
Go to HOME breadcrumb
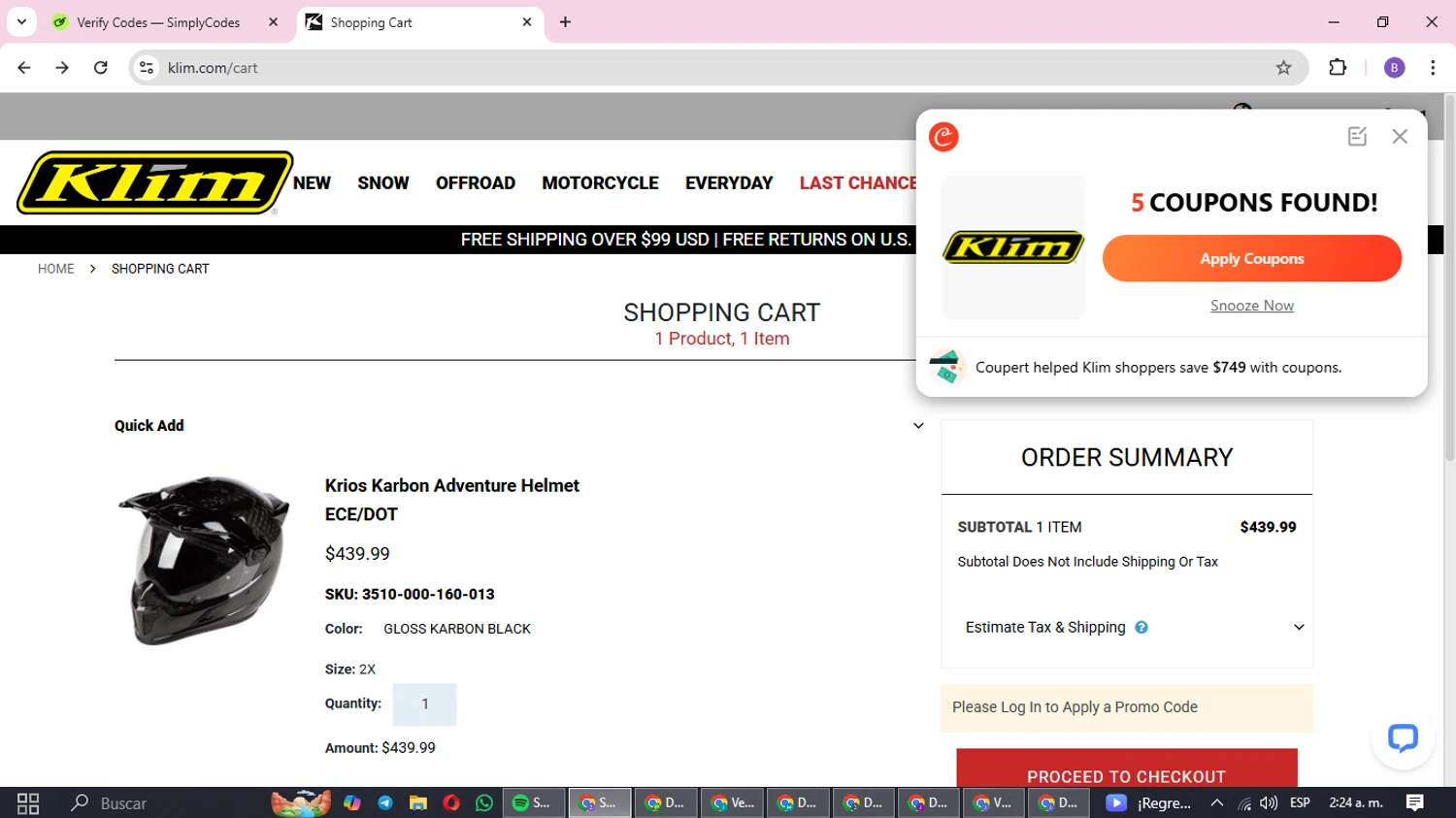click(x=55, y=269)
